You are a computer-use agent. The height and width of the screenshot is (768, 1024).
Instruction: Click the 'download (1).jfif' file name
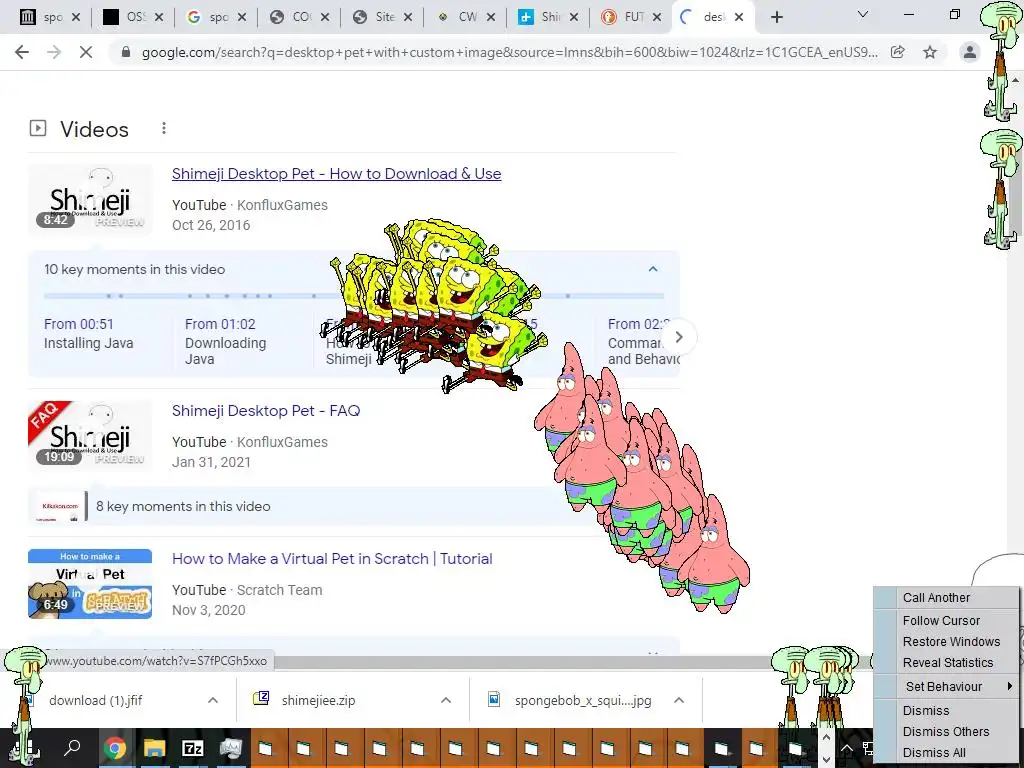click(x=95, y=701)
